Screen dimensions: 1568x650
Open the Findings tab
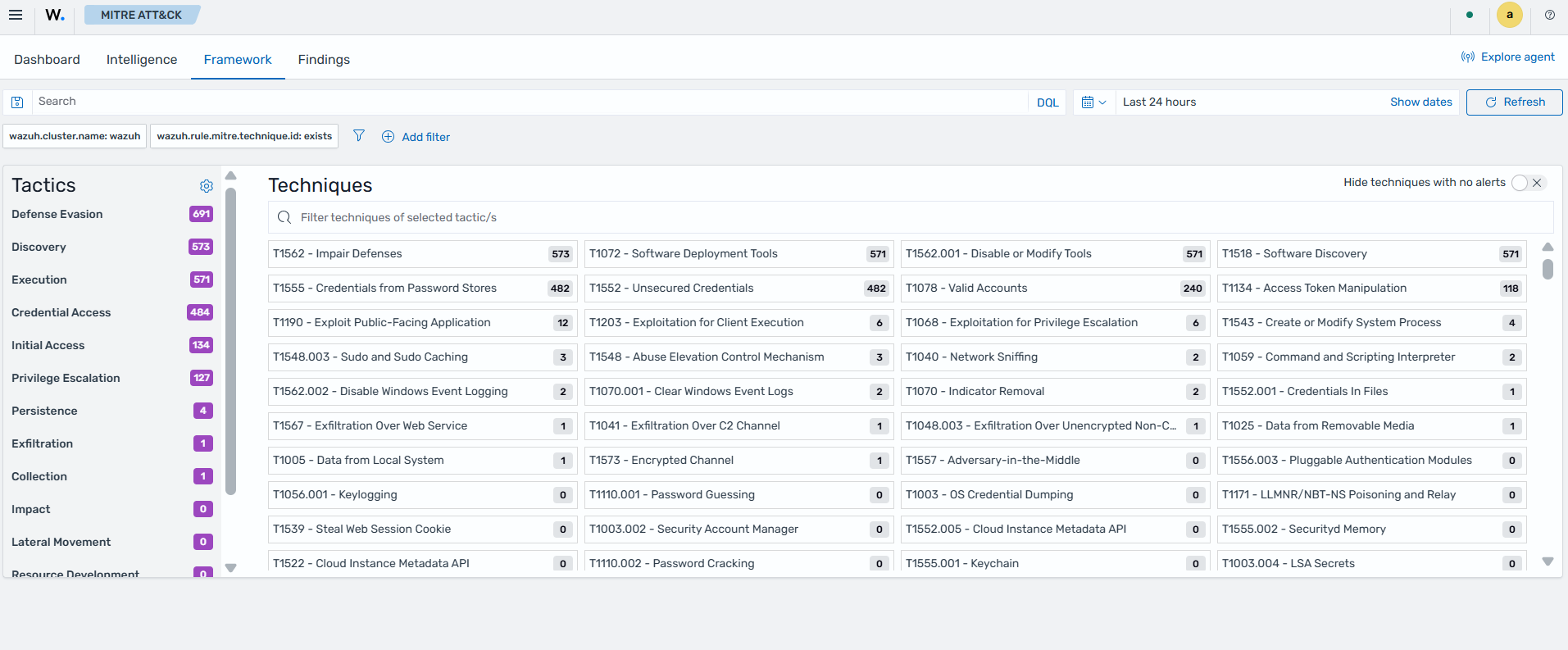pos(324,60)
